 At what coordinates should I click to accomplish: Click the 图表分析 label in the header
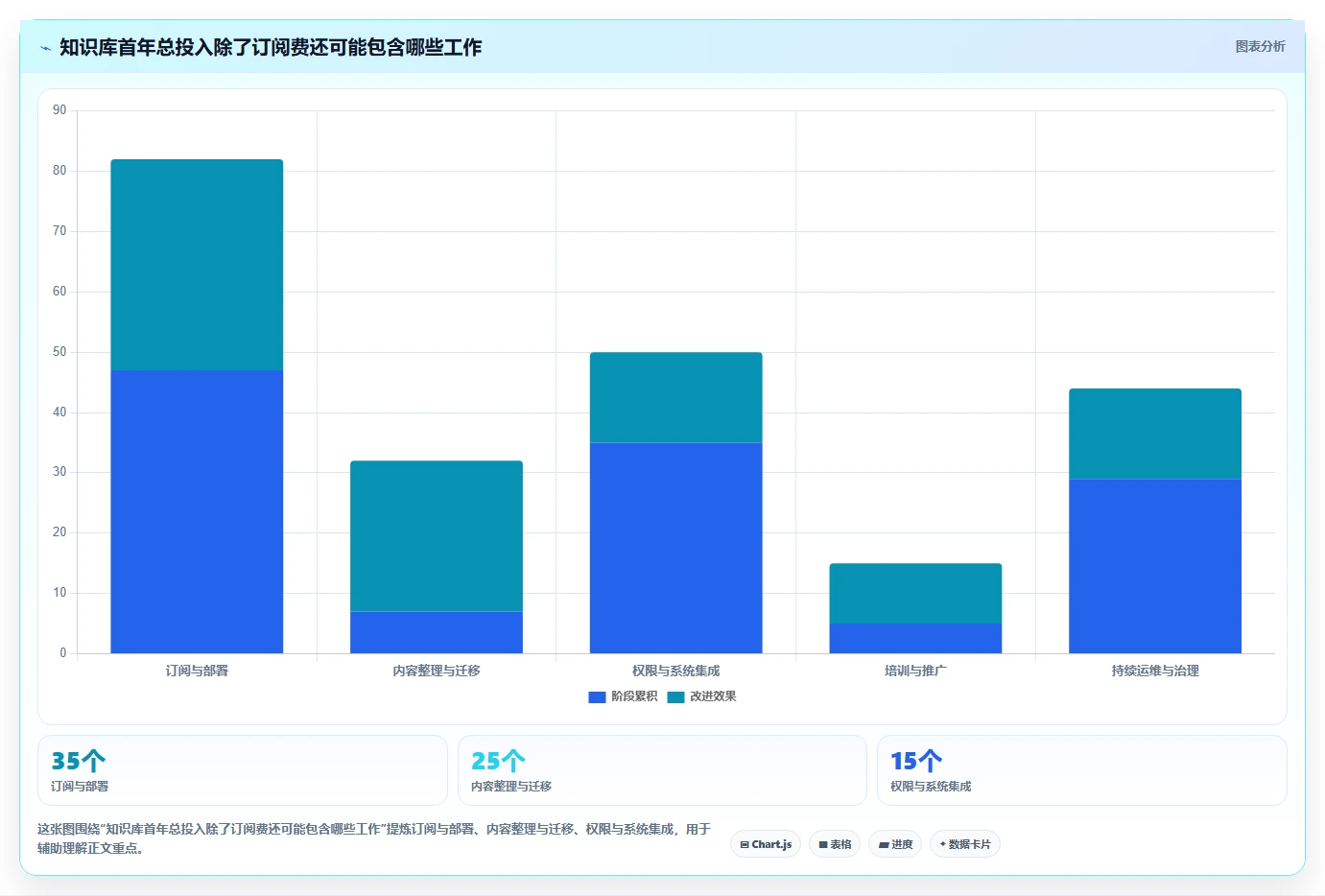point(1260,46)
